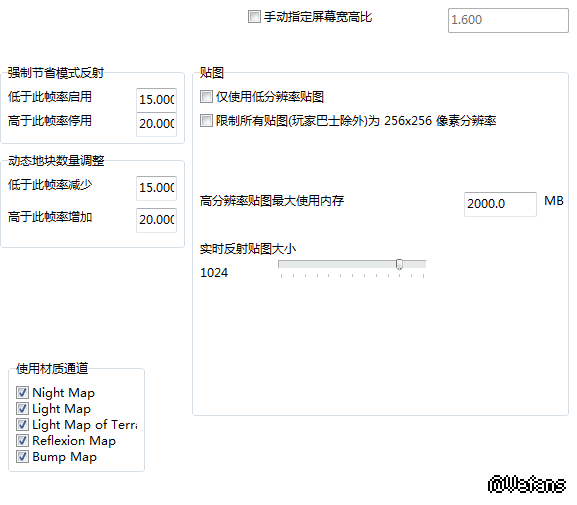Uncheck the Light Map checkbox
577x505 pixels.
tap(22, 409)
